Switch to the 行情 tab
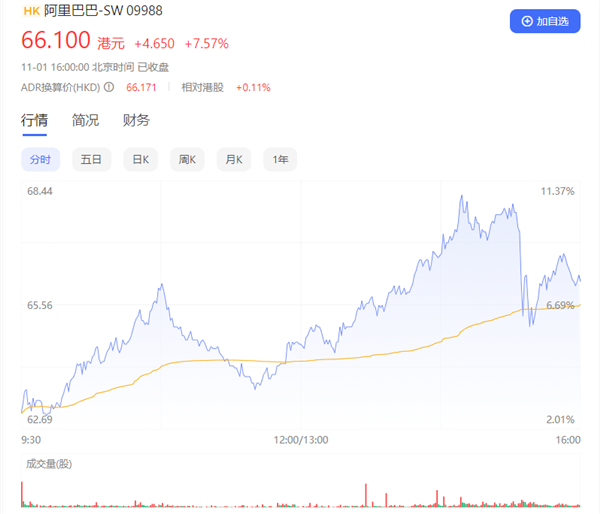The height and width of the screenshot is (514, 600). tap(34, 120)
